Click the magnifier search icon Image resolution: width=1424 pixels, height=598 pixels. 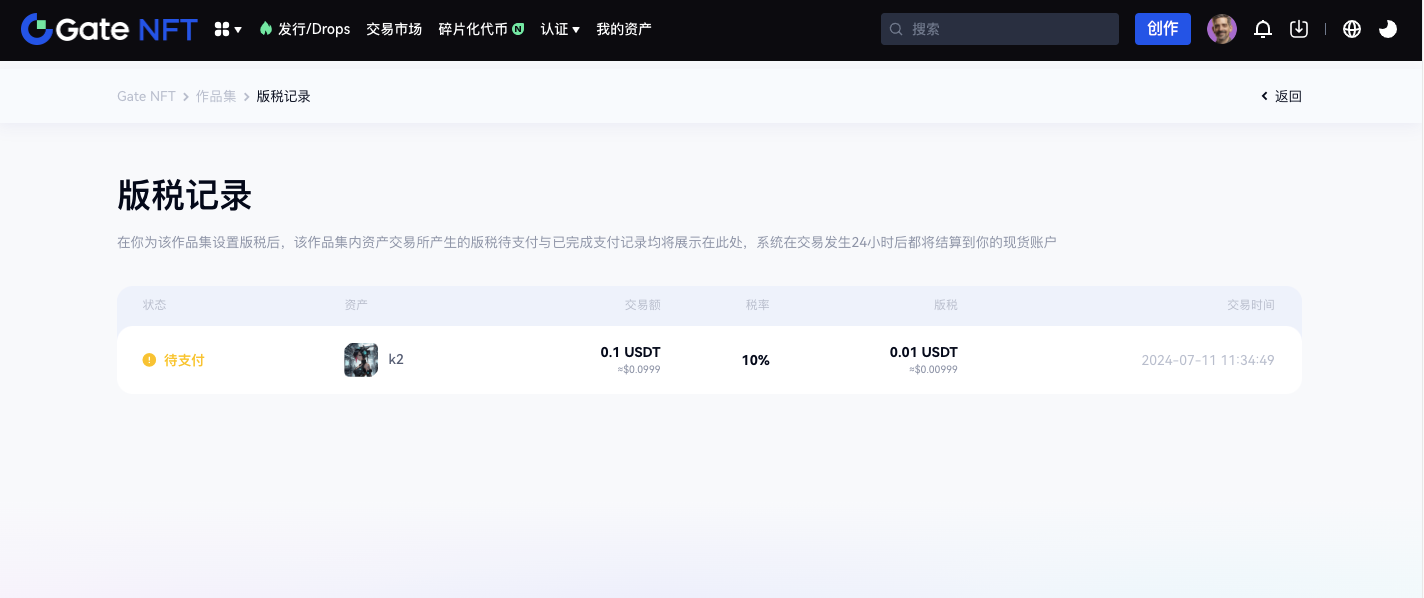[x=896, y=29]
